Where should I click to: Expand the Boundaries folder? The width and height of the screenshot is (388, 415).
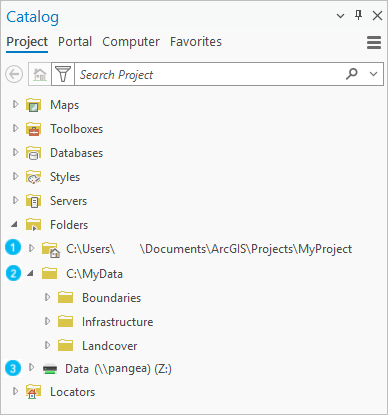point(47,297)
